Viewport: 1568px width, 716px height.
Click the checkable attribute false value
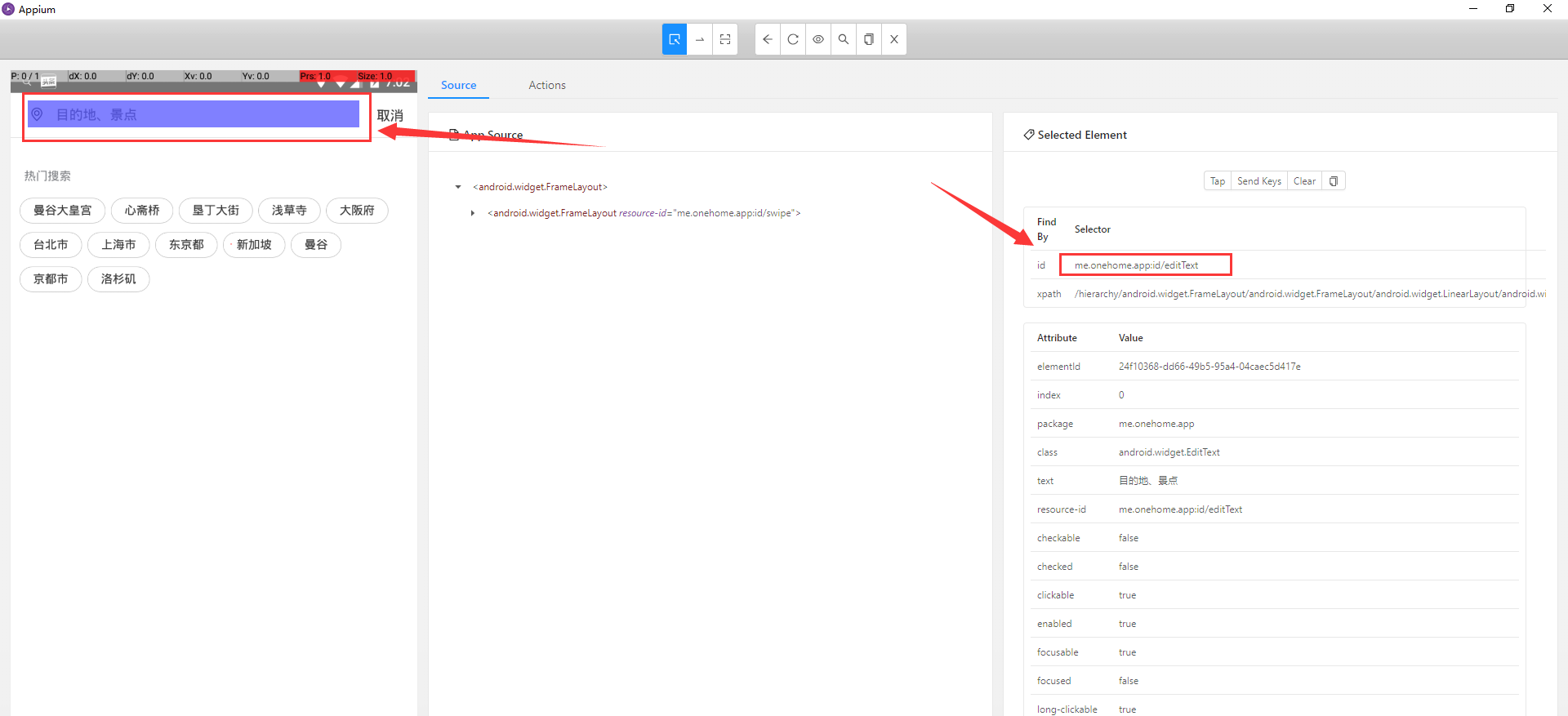[x=1128, y=538]
